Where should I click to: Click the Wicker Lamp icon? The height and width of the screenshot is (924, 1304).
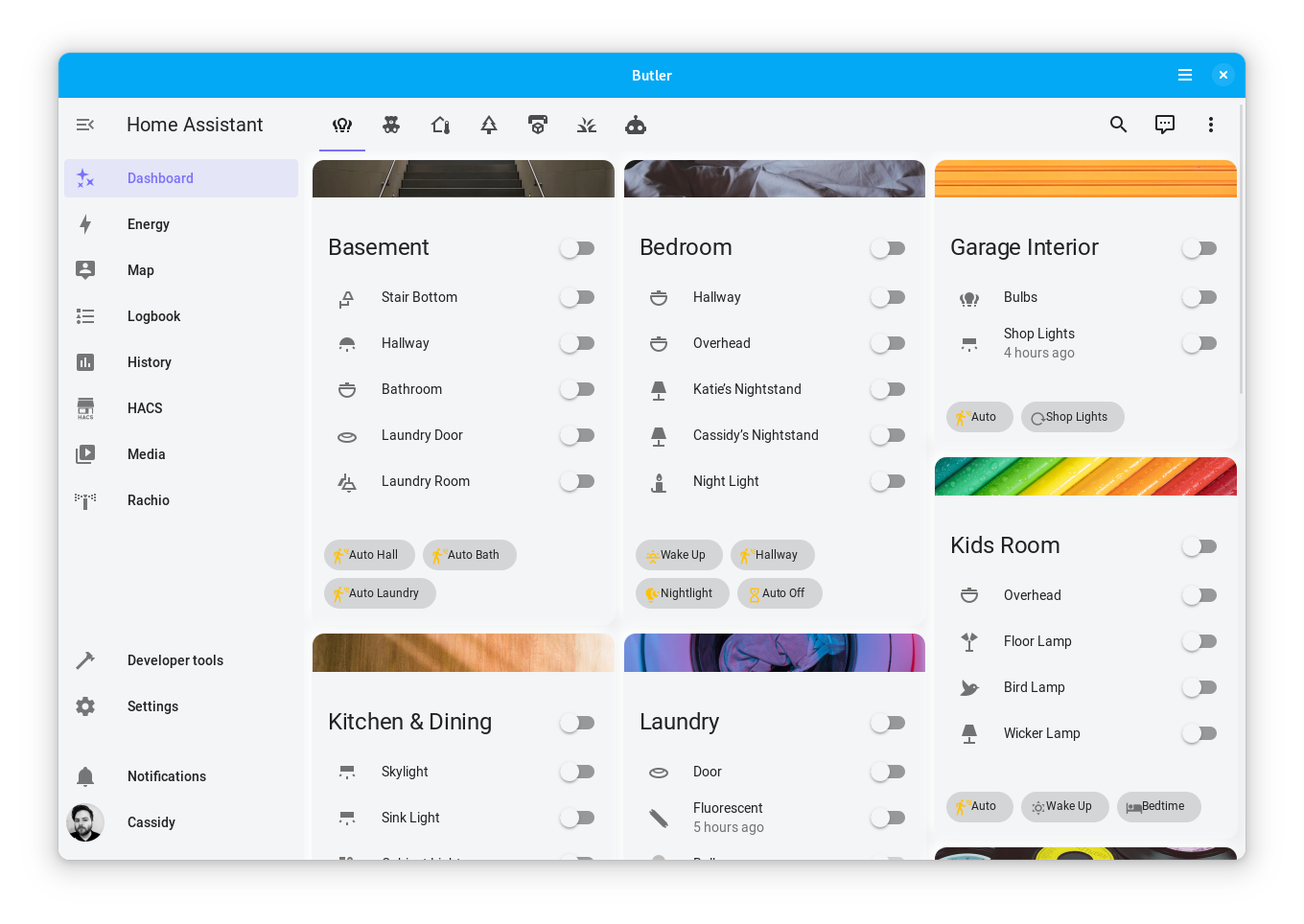tap(969, 733)
